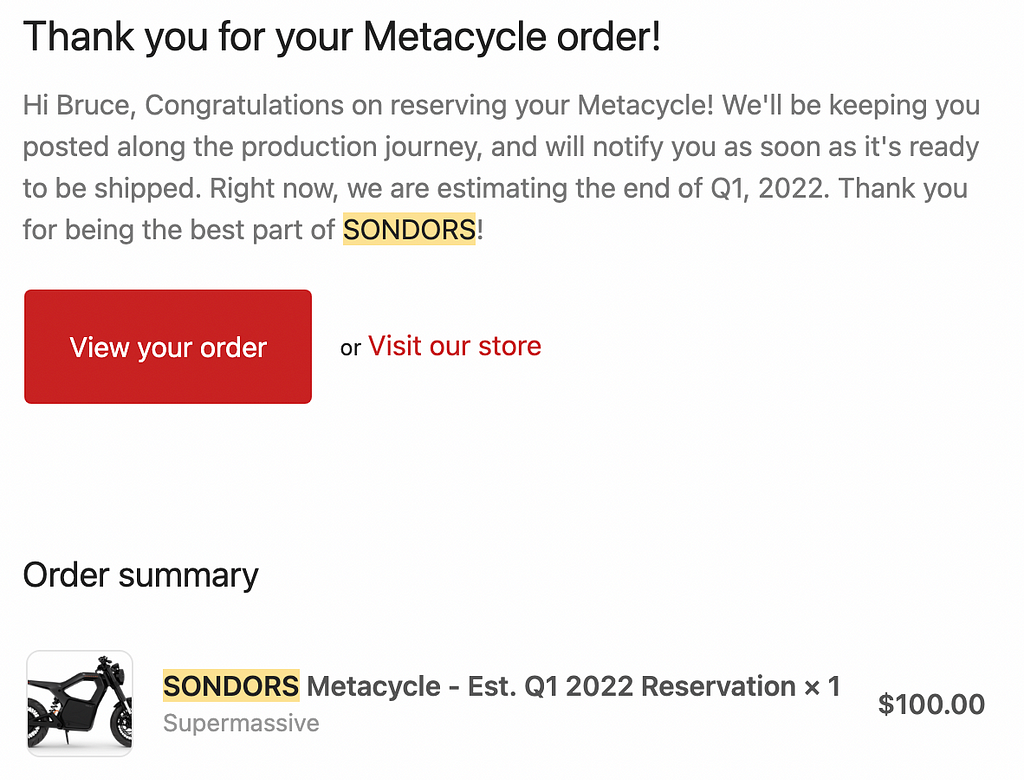Click highlighted SONDORS in the greeting paragraph
Image resolution: width=1024 pixels, height=780 pixels.
pos(409,230)
